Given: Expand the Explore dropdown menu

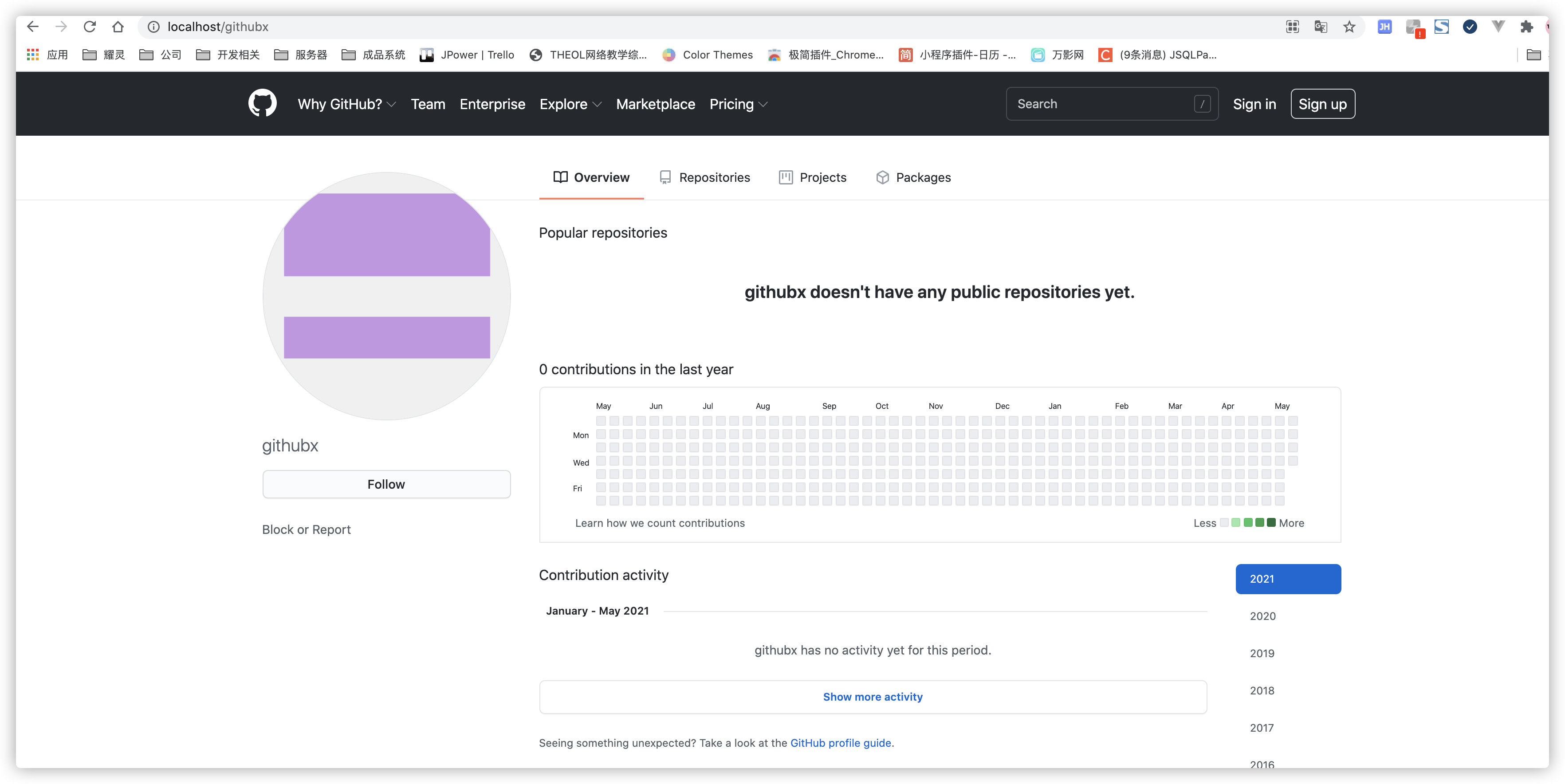Looking at the screenshot, I should [570, 104].
